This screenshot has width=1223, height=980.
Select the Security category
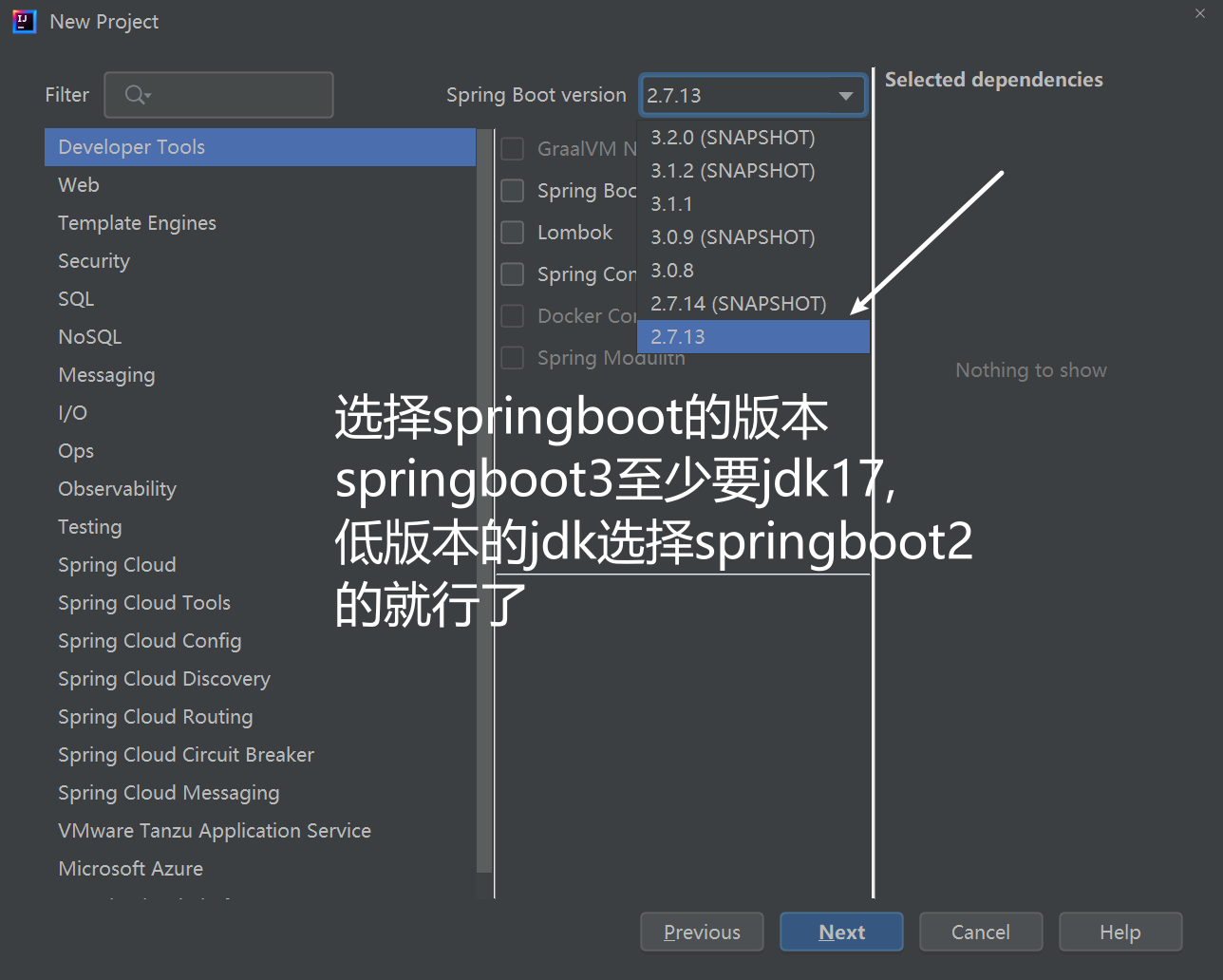click(260, 261)
